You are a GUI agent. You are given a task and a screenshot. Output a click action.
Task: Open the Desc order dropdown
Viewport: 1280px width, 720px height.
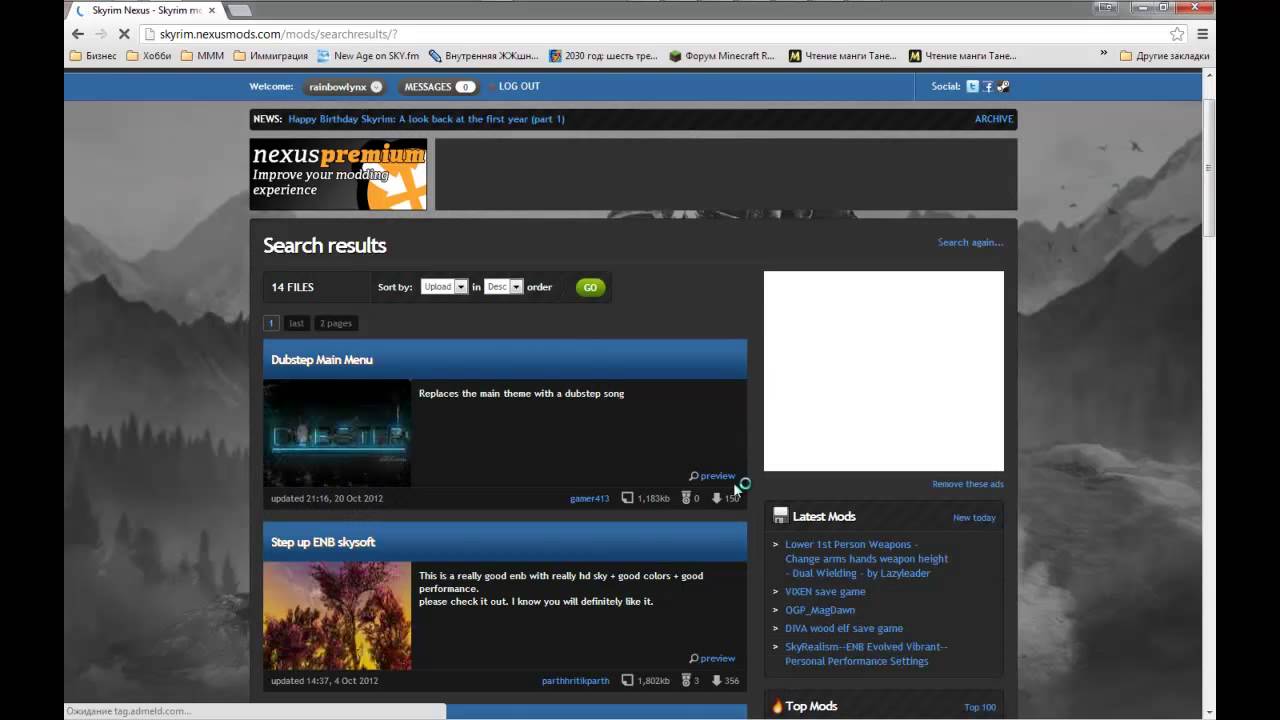pyautogui.click(x=504, y=287)
